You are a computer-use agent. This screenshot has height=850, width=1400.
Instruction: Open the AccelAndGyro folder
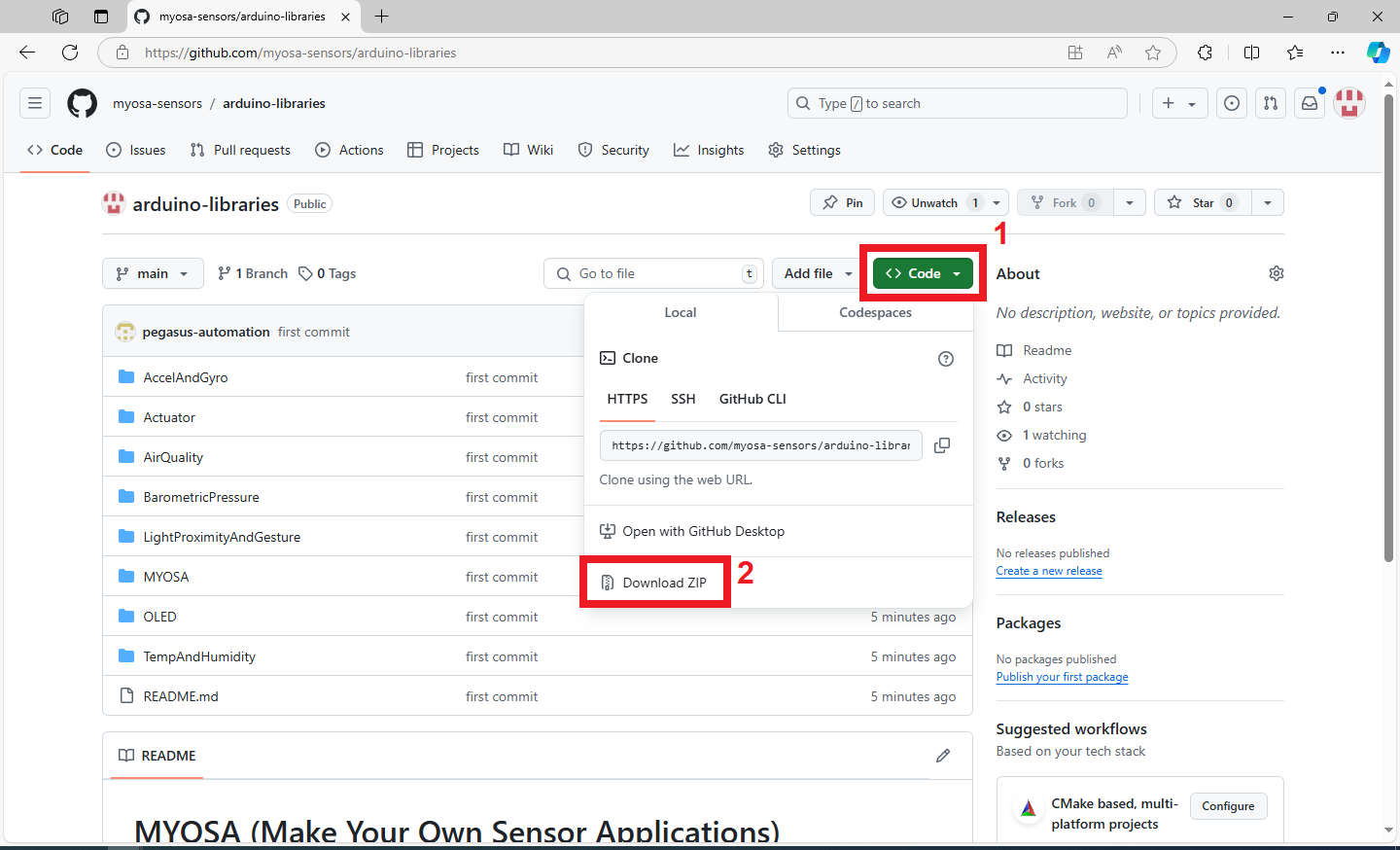(186, 377)
